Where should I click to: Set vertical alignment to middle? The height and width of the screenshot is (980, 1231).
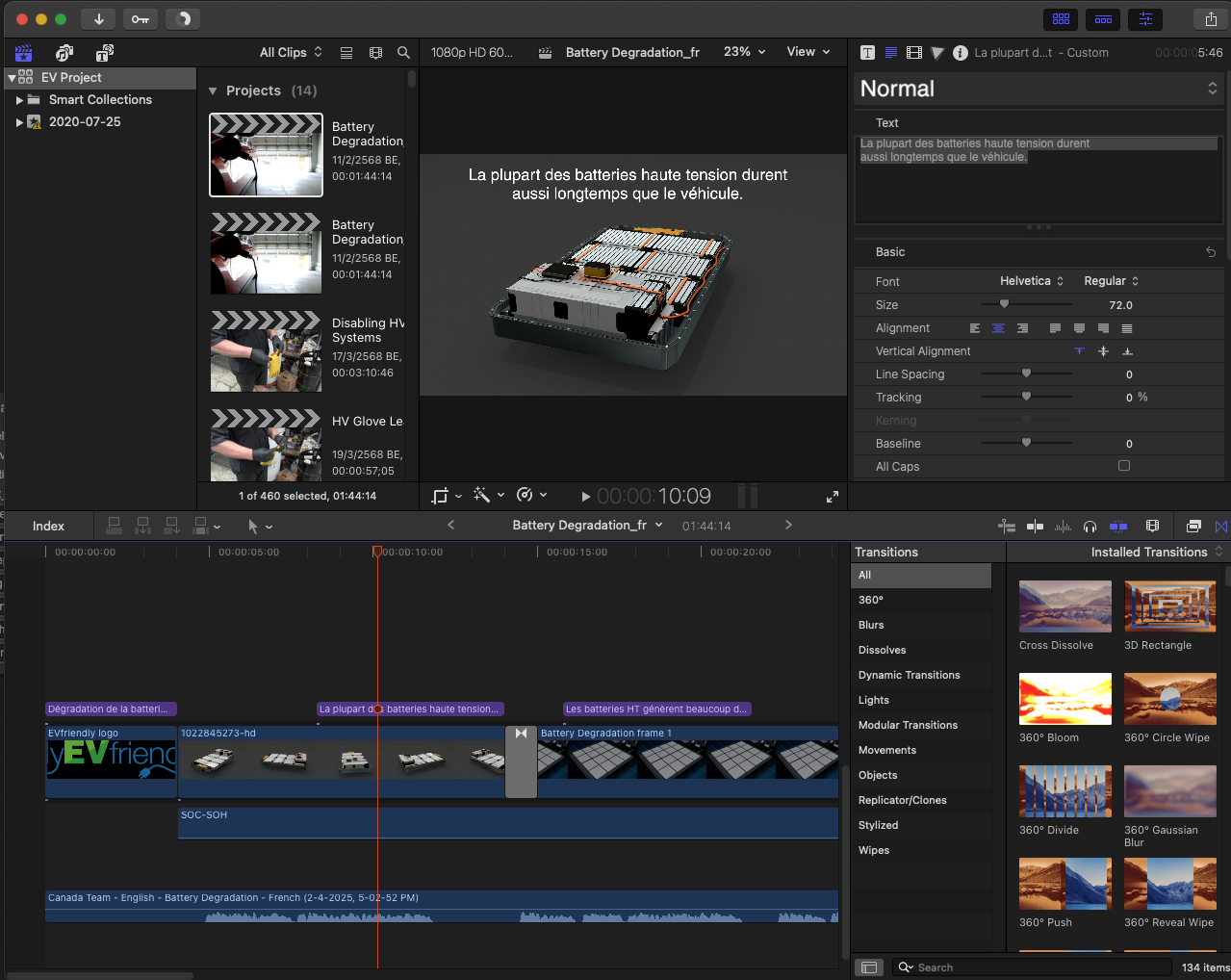click(x=1103, y=351)
